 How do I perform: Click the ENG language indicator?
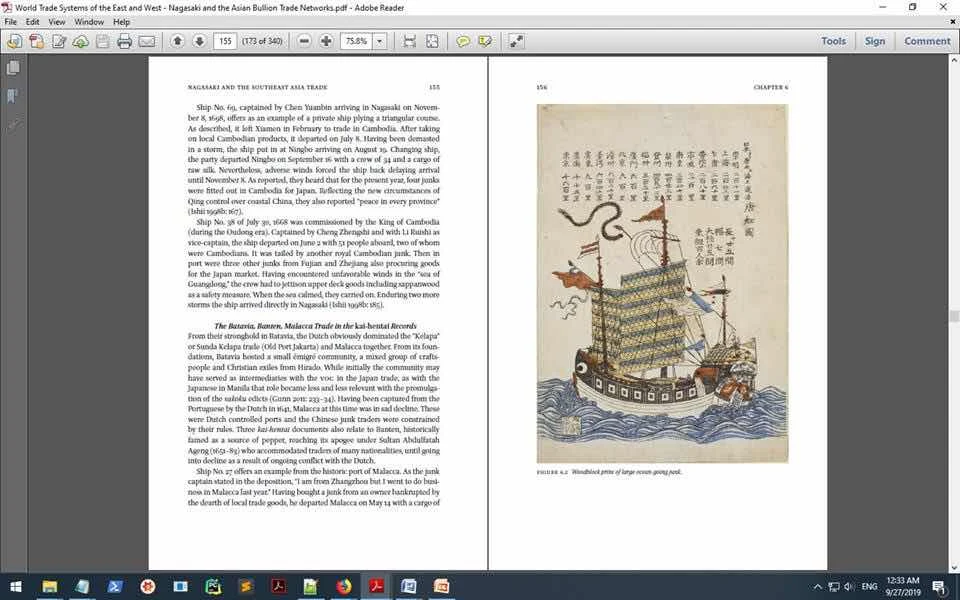click(869, 587)
